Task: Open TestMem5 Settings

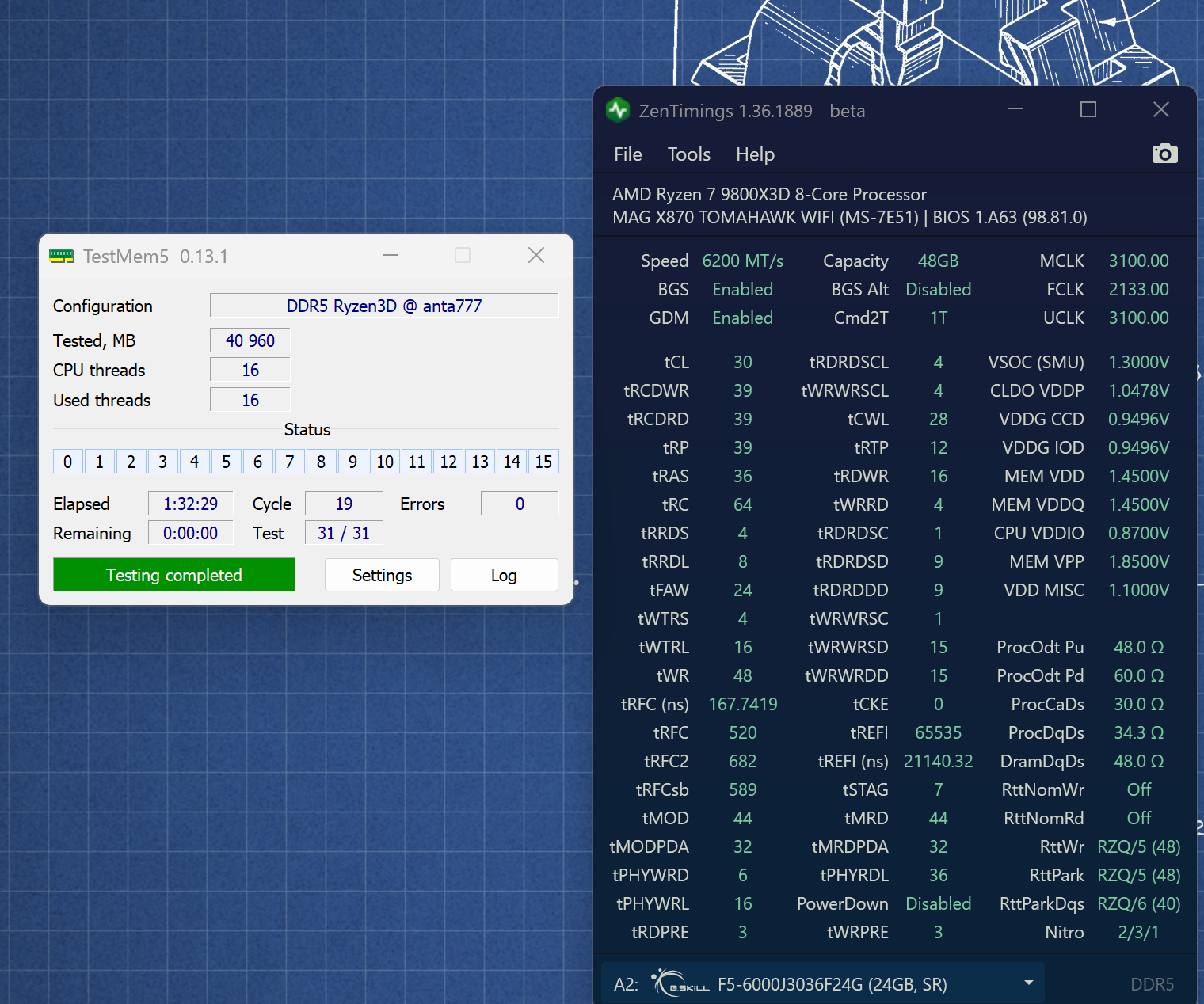Action: (x=382, y=575)
